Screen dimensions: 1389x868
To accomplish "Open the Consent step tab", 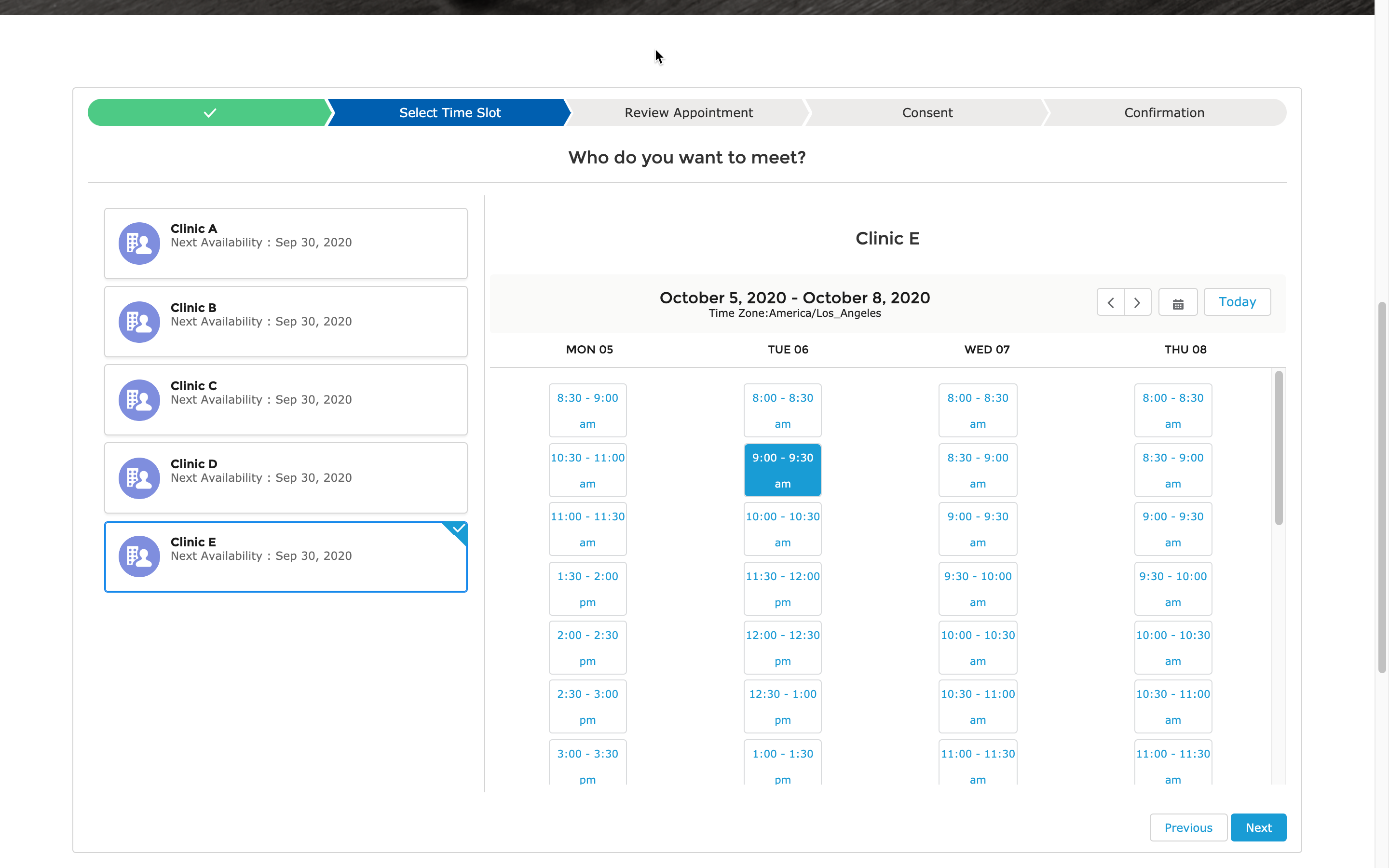I will (x=927, y=112).
